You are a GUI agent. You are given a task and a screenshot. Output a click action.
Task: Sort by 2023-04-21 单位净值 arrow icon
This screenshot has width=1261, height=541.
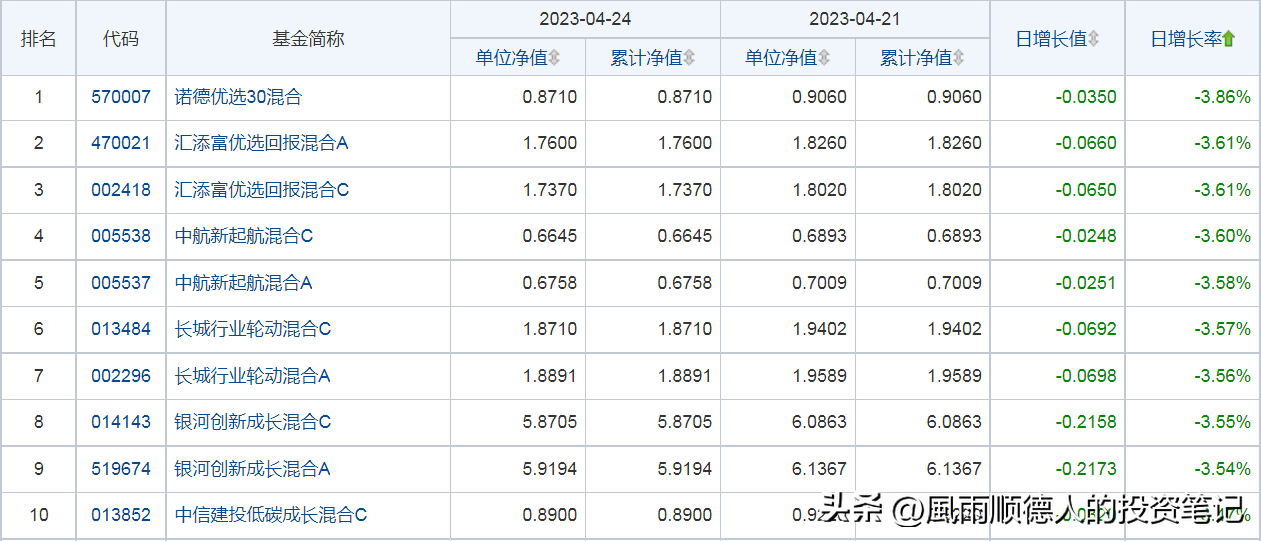pos(824,58)
